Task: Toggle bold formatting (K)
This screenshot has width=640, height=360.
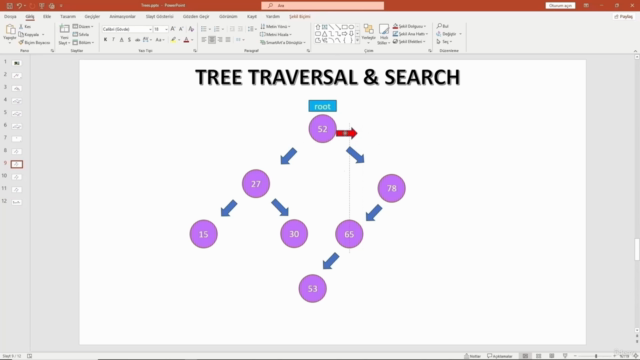Action: [105, 40]
